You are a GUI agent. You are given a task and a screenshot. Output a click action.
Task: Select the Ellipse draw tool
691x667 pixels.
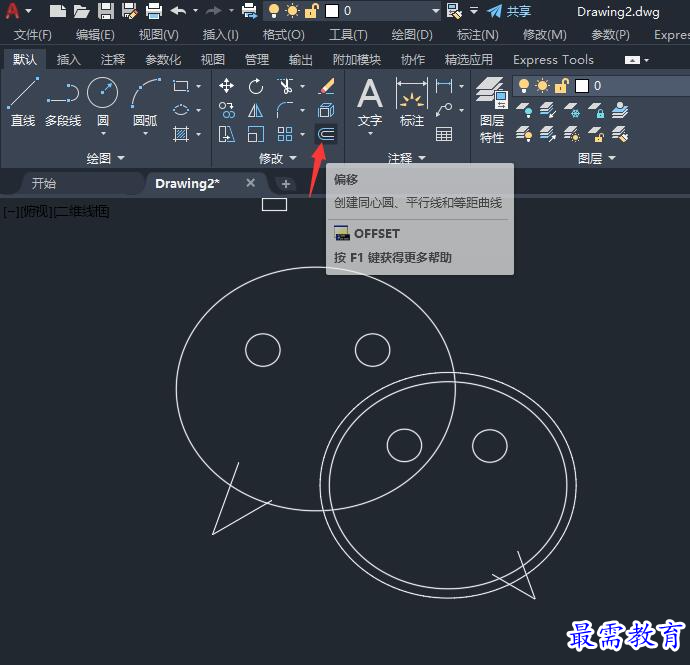[x=181, y=110]
